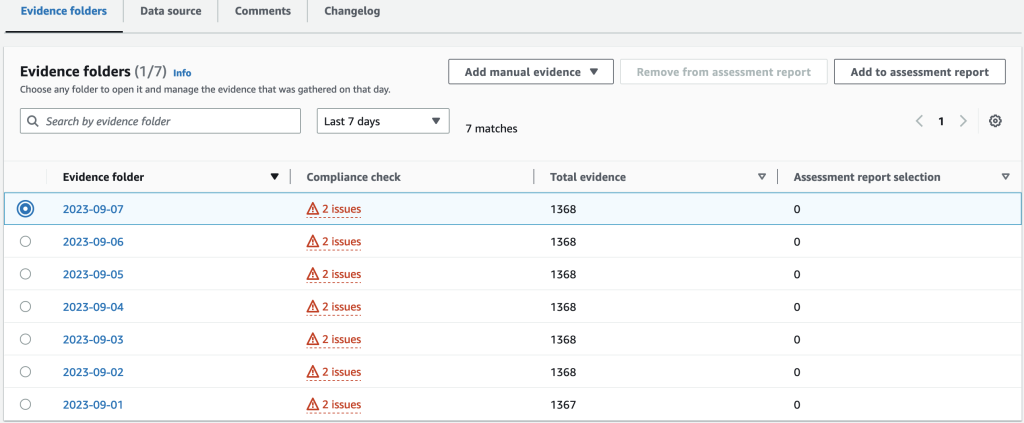Click warning icon for 2023-09-02 row
The image size is (1024, 423).
point(313,372)
